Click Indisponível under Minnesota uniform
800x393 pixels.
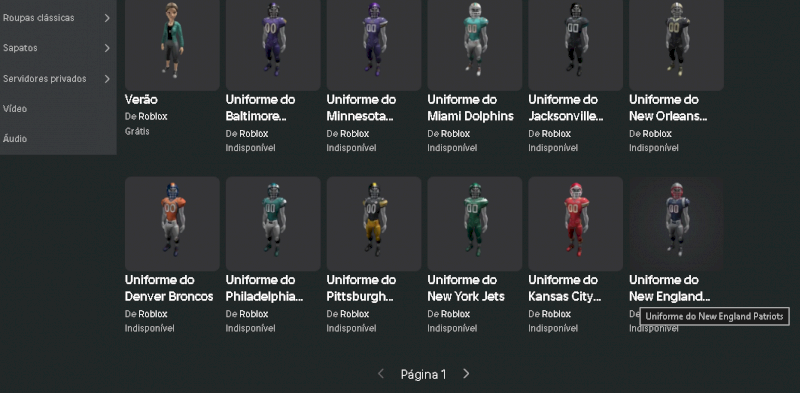point(352,148)
